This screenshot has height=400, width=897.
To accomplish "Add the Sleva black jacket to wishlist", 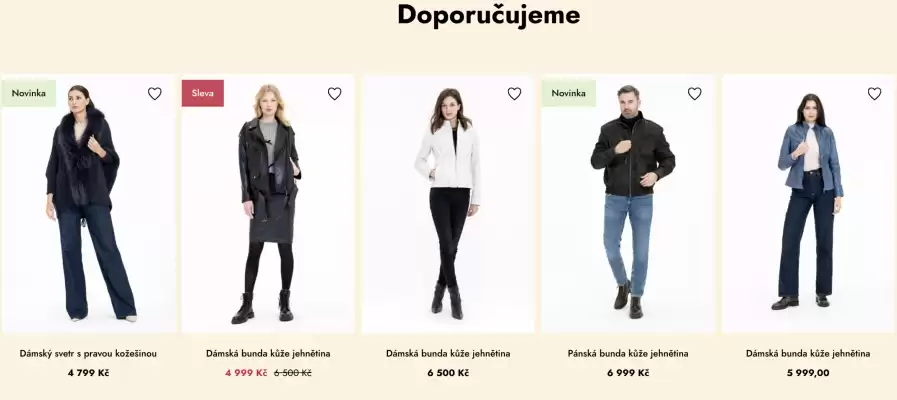I will pos(335,94).
